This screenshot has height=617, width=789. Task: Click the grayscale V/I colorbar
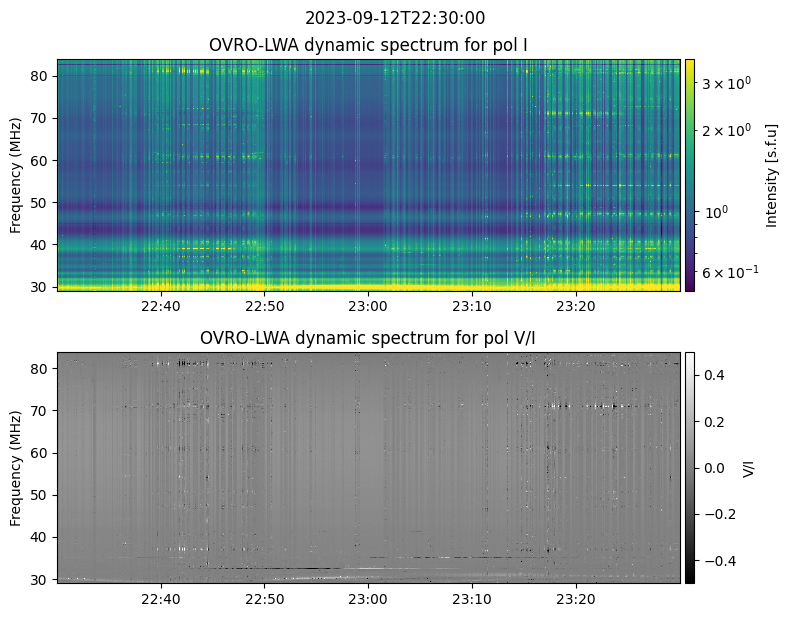pos(689,468)
